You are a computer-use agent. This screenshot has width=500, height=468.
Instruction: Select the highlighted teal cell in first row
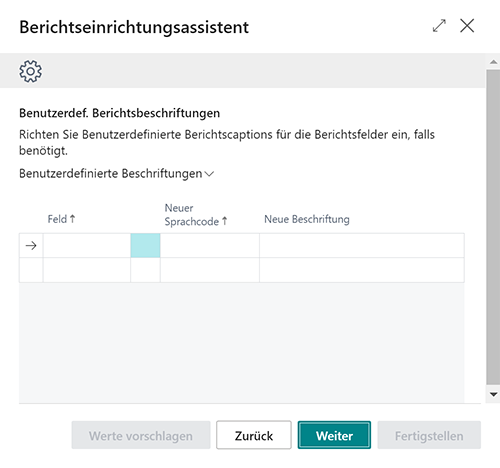[x=145, y=246]
